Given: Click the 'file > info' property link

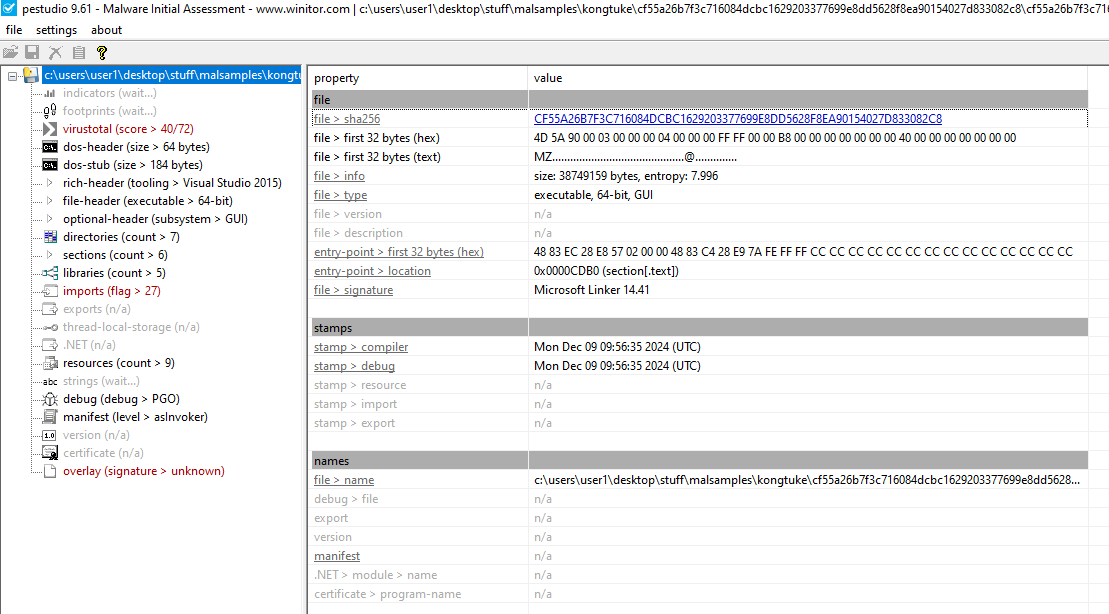Looking at the screenshot, I should [x=339, y=176].
